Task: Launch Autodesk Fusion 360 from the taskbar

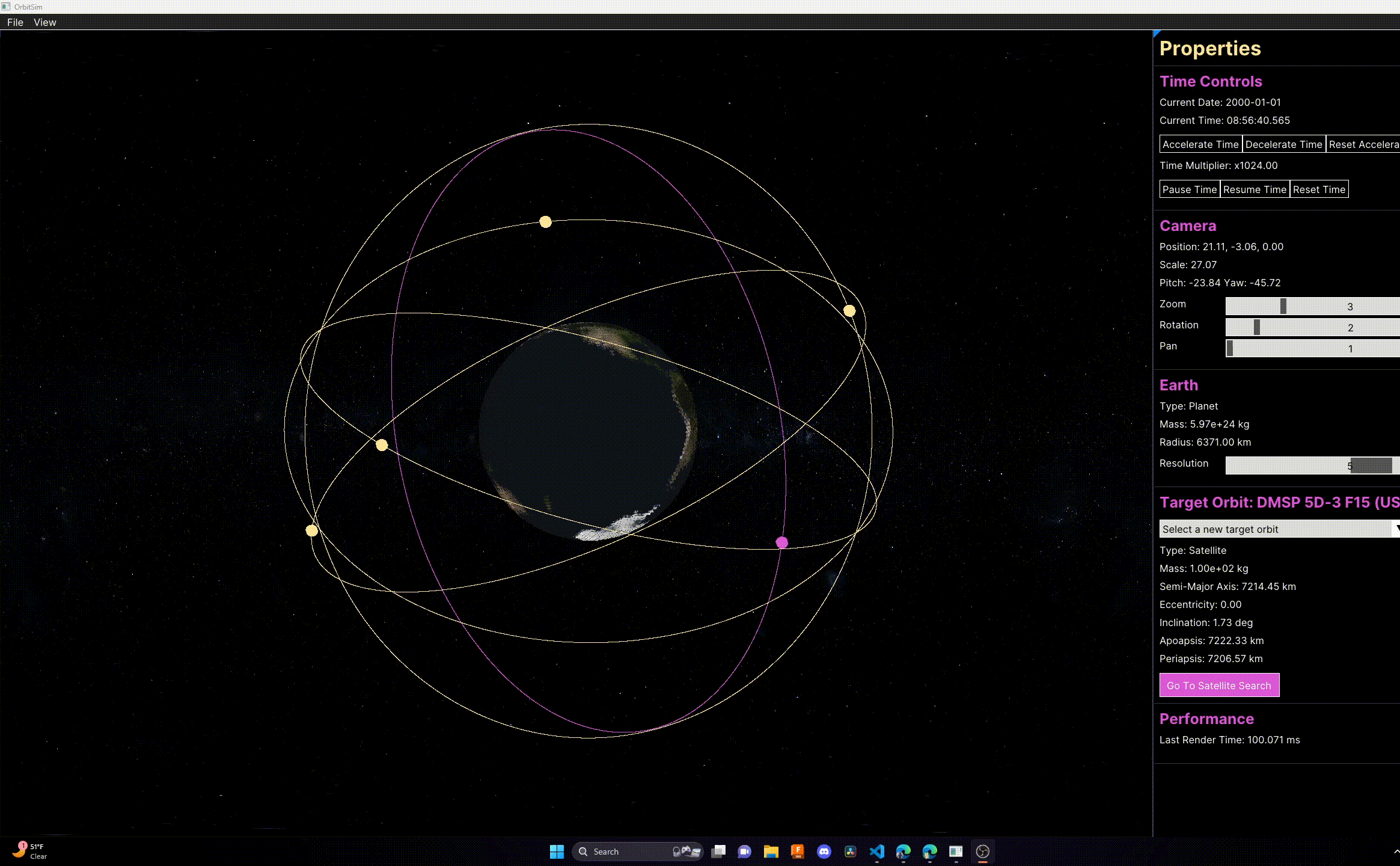Action: click(798, 851)
